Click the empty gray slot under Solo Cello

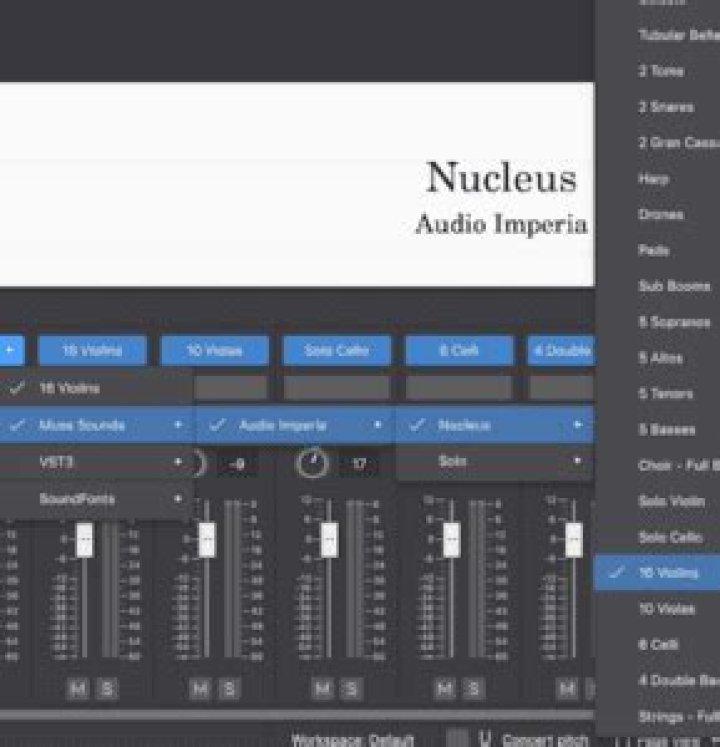pyautogui.click(x=337, y=387)
